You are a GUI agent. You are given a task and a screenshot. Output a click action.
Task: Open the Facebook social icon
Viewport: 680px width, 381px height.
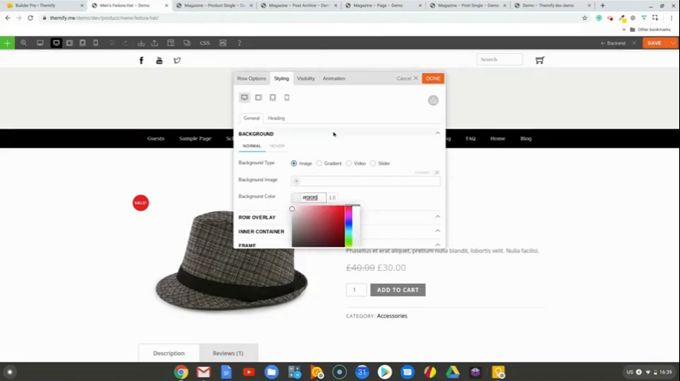(141, 60)
